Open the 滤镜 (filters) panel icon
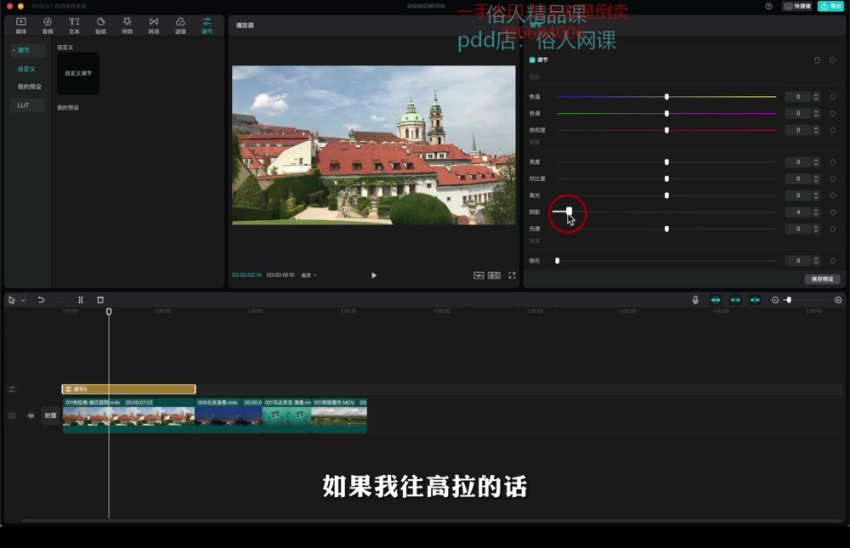850x548 pixels. coord(180,24)
